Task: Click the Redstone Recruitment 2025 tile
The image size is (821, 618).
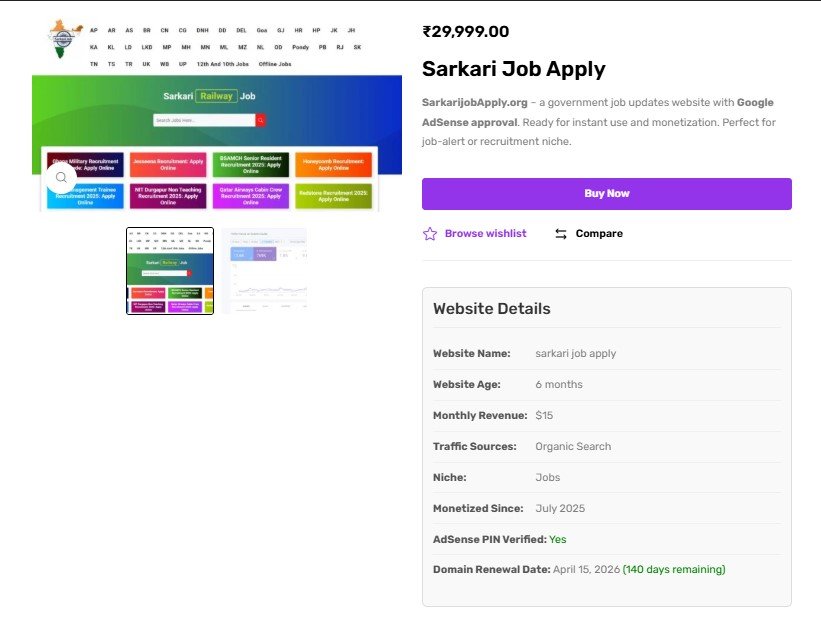Action: point(334,195)
